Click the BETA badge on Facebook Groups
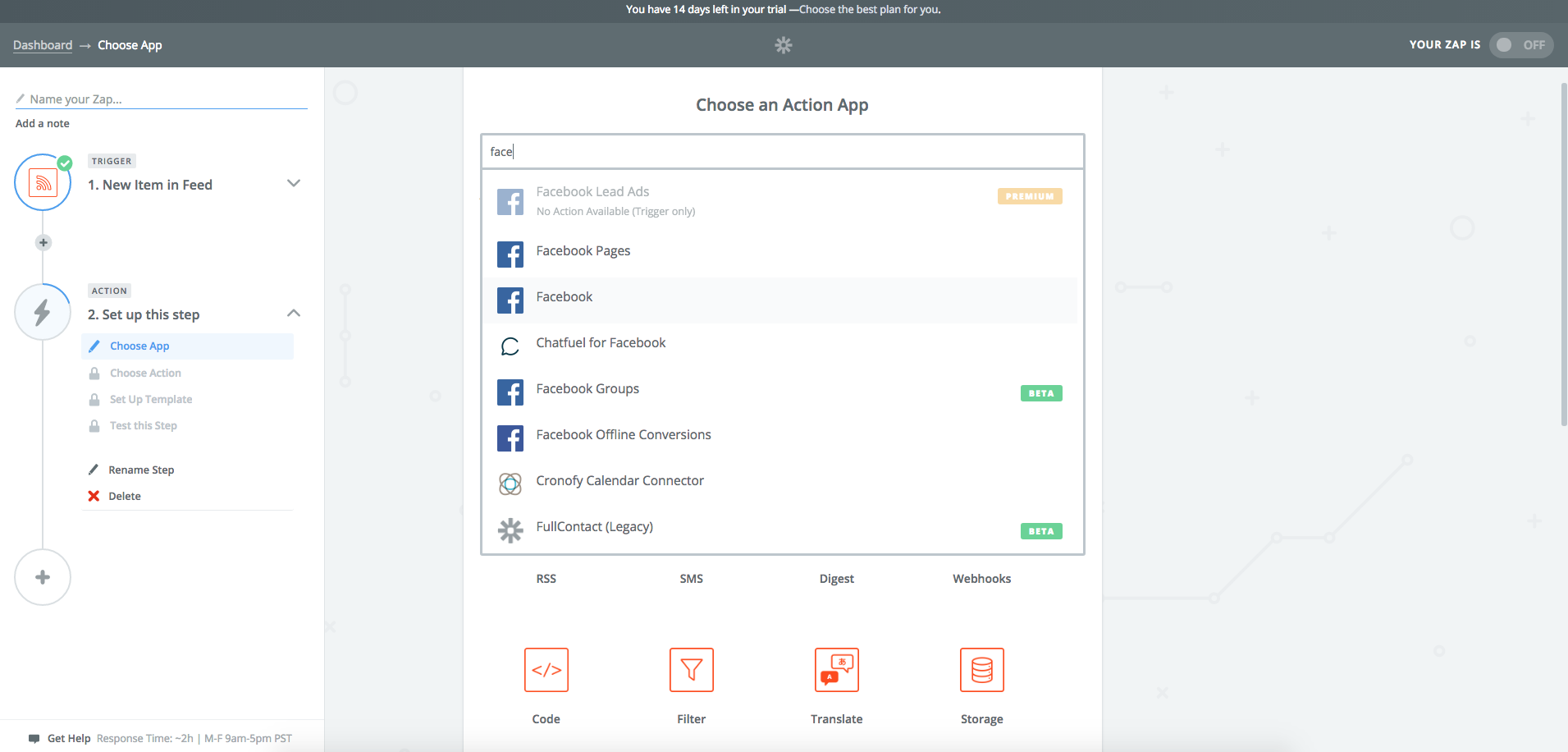This screenshot has height=752, width=1568. (1041, 393)
